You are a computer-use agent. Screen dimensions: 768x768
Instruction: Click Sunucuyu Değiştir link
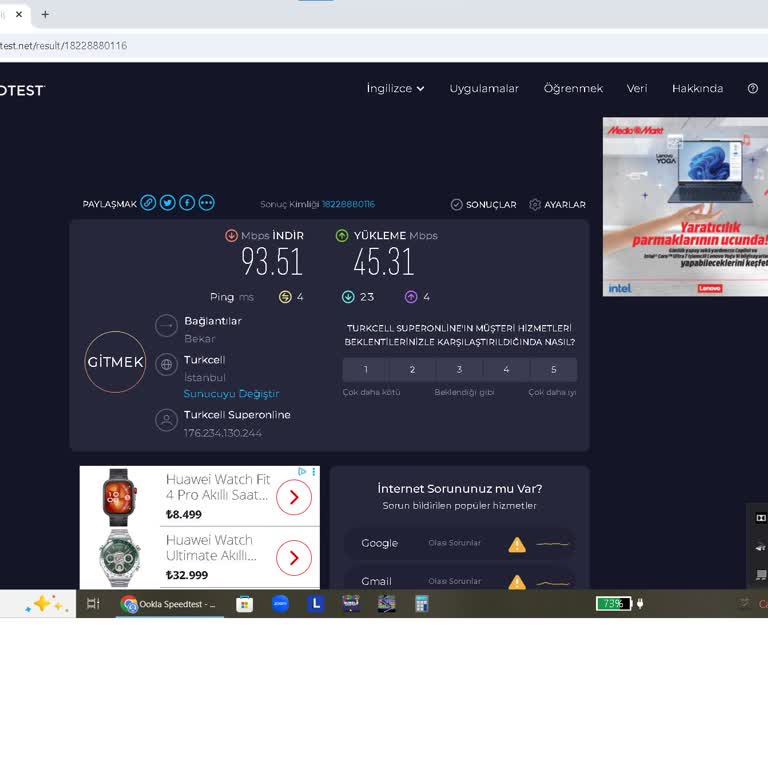(x=231, y=394)
